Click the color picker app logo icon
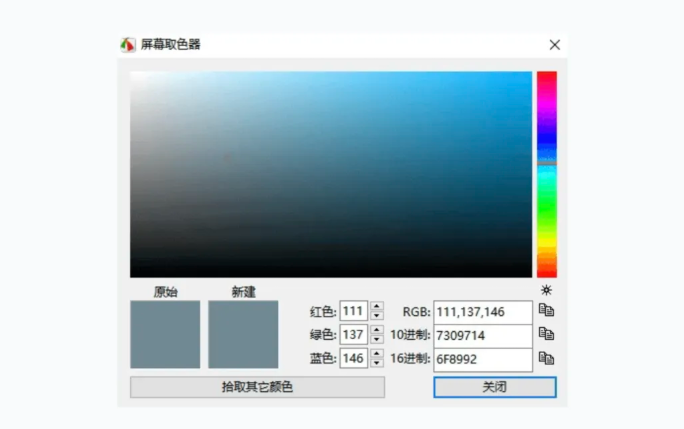684x429 pixels. [x=128, y=45]
